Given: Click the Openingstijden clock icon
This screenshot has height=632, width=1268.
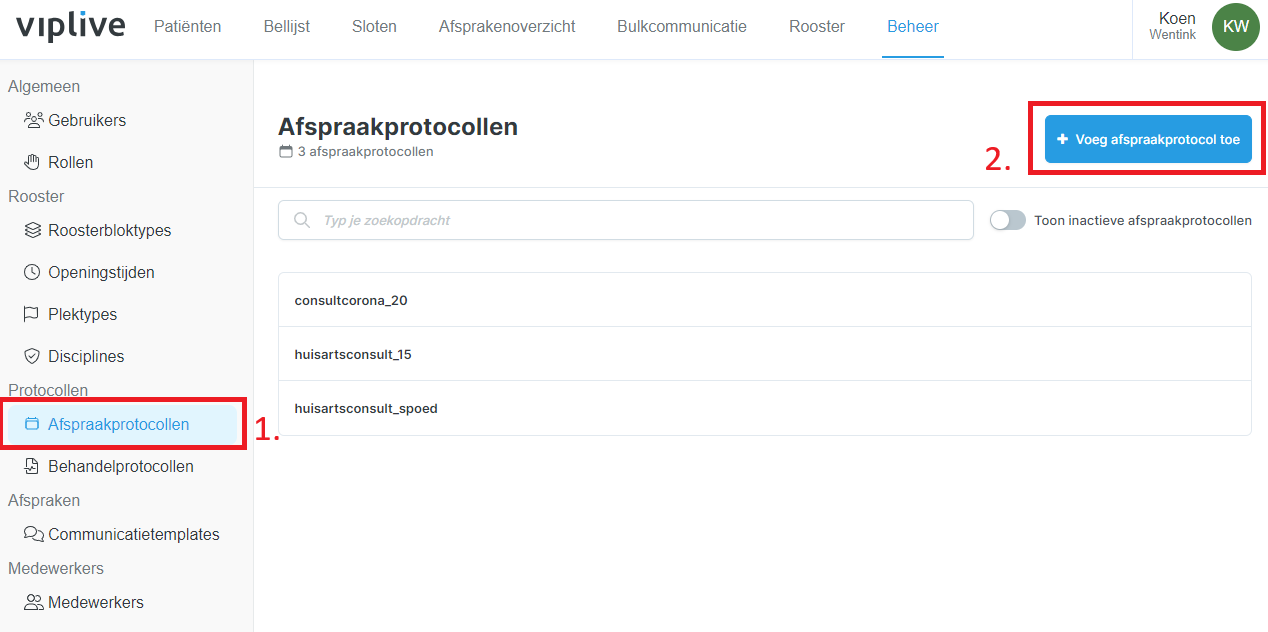Looking at the screenshot, I should 32,272.
